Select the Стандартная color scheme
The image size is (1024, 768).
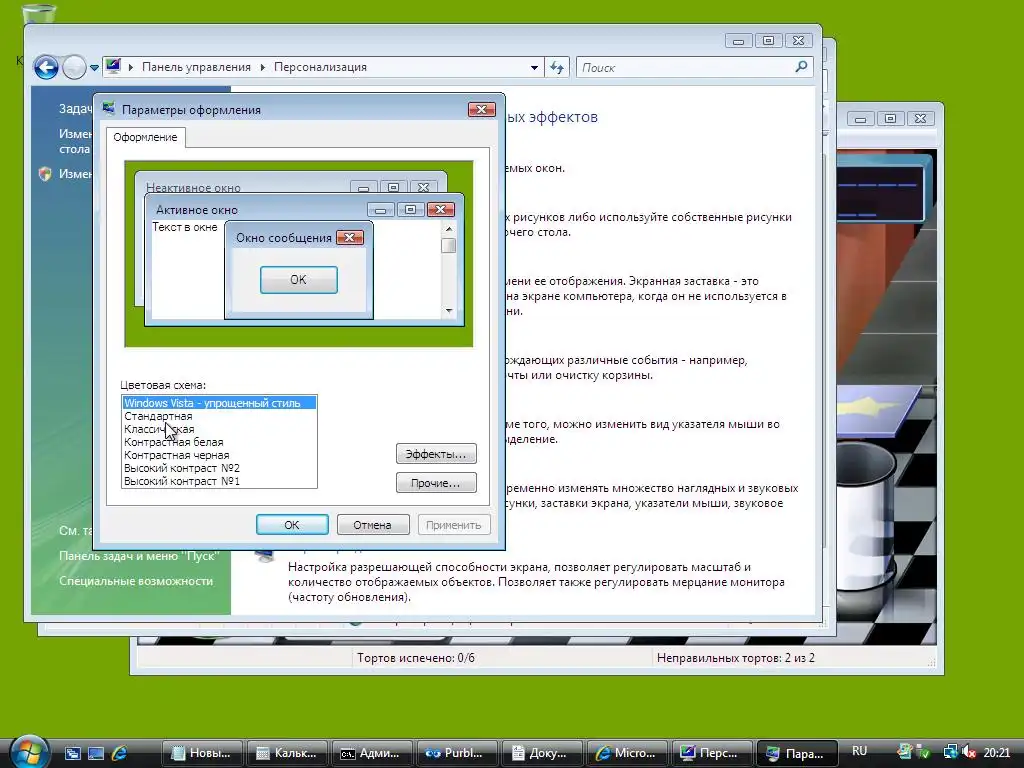[x=219, y=416]
